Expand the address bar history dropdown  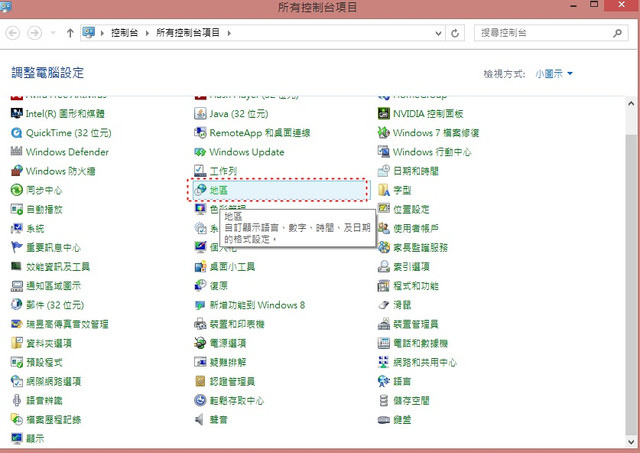click(x=438, y=33)
